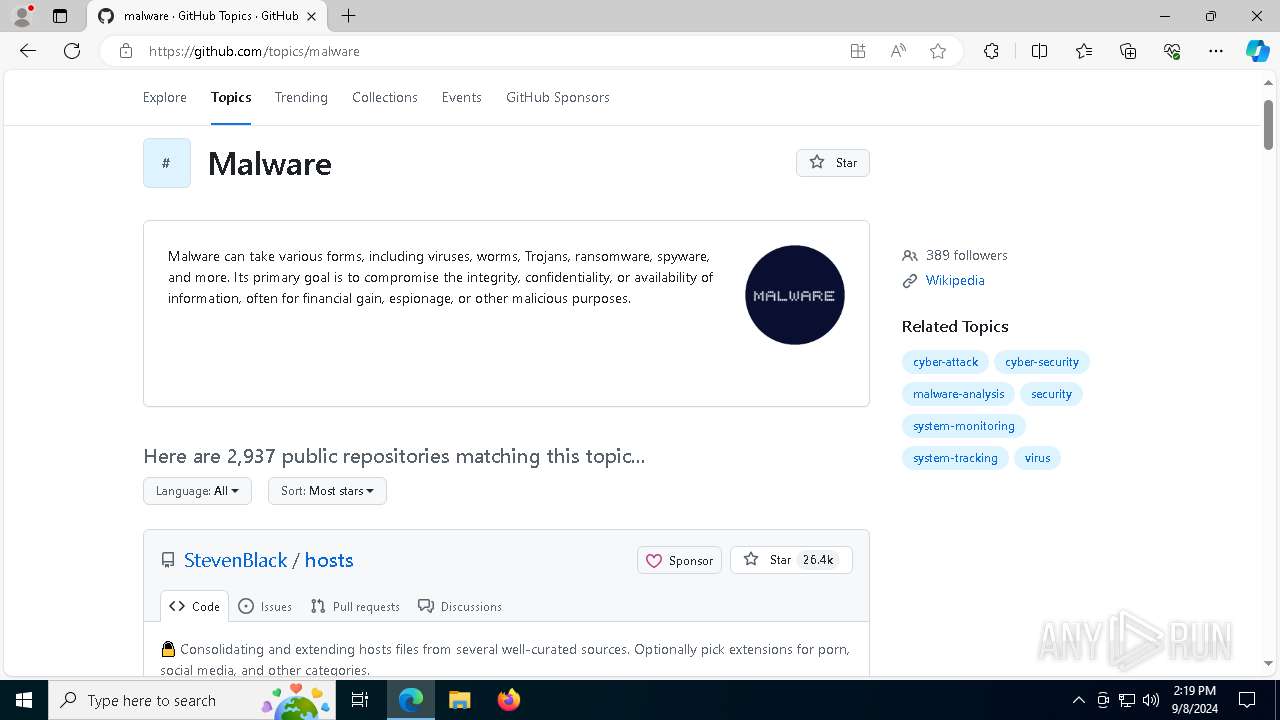Reload the current page
This screenshot has height=720, width=1280.
point(72,51)
